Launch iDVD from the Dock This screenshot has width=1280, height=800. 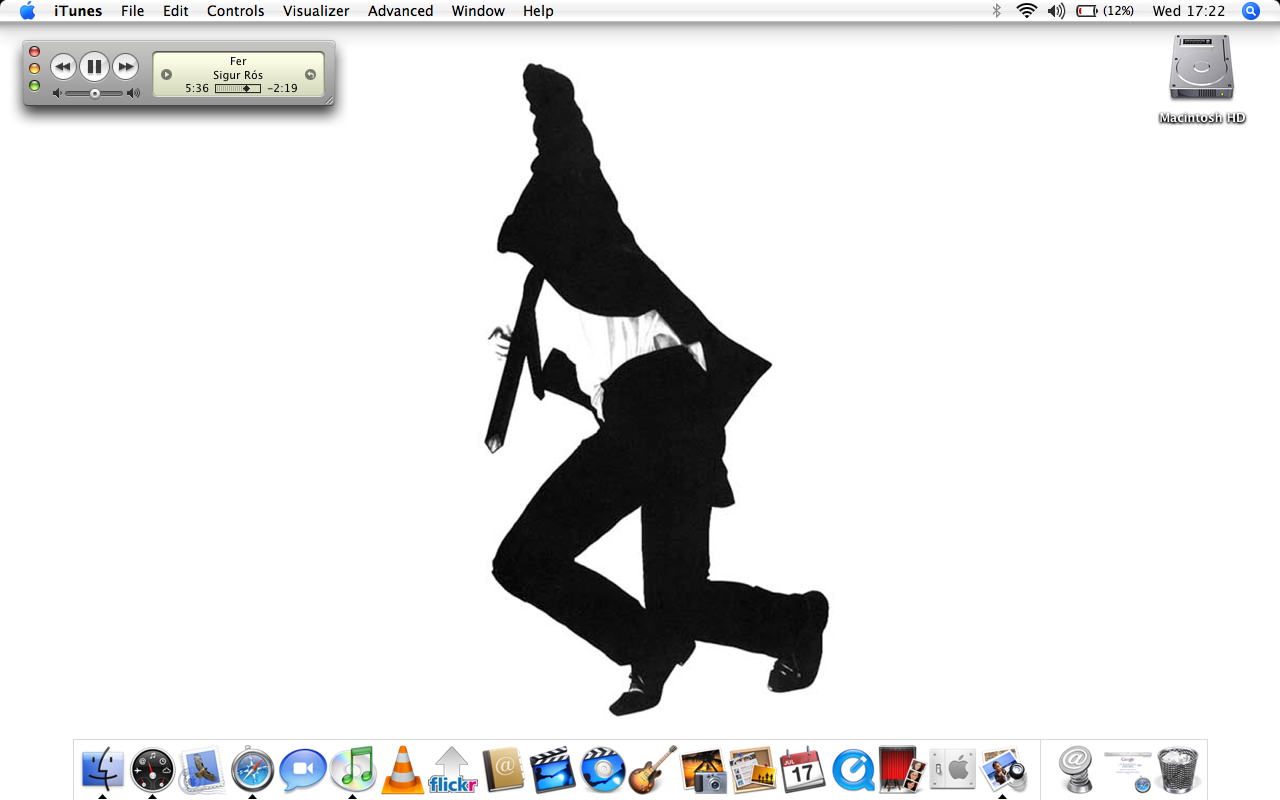click(x=602, y=770)
